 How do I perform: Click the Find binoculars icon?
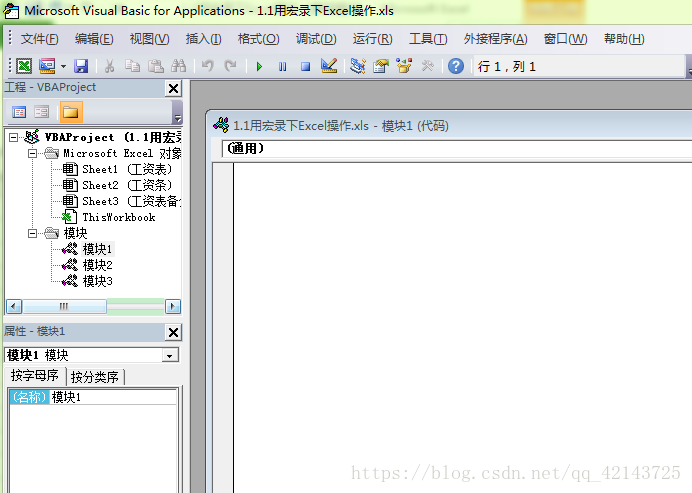coord(178,66)
